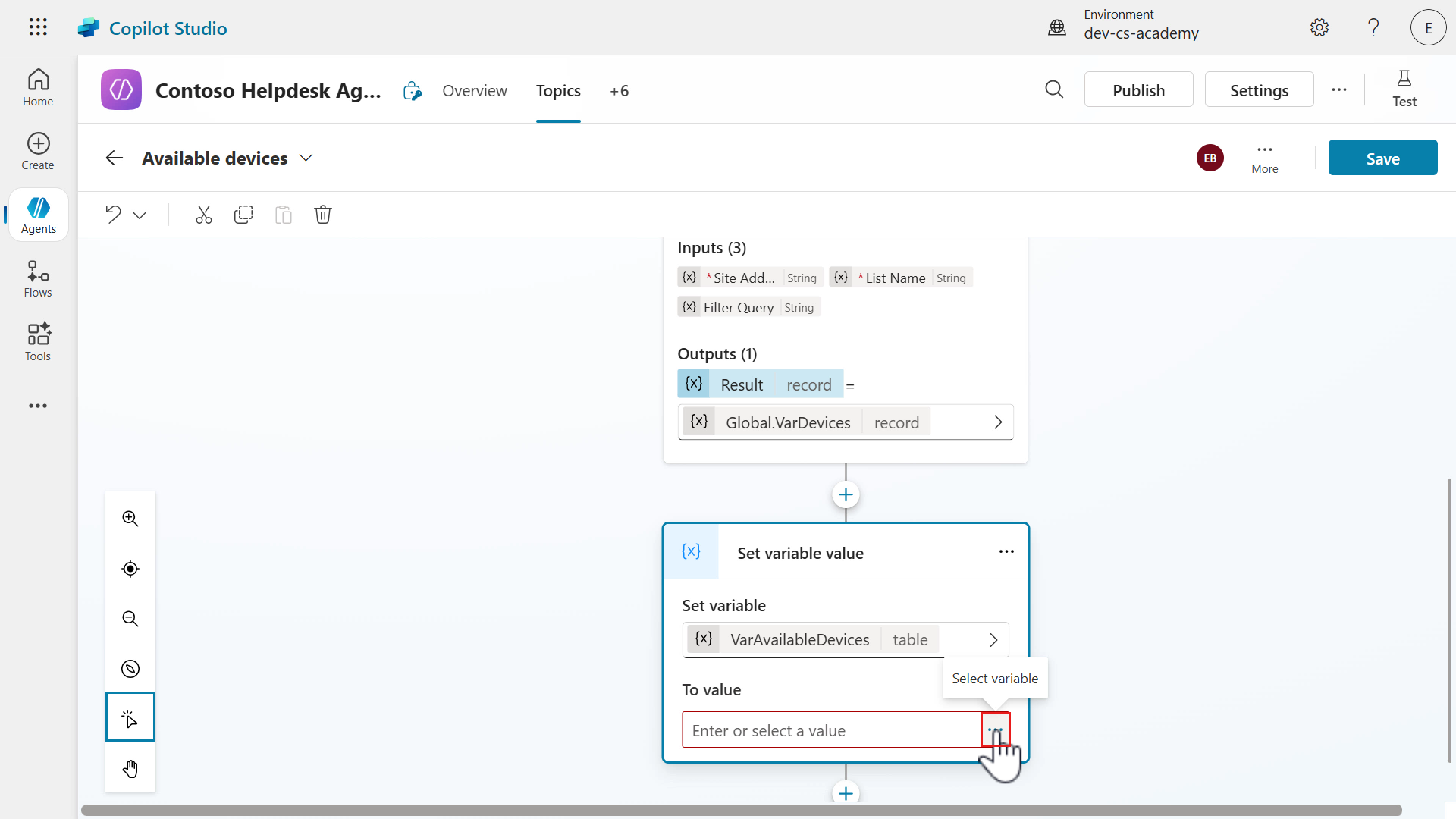Switch to the Overview tab
Screen dimensions: 1456x819
tap(475, 90)
